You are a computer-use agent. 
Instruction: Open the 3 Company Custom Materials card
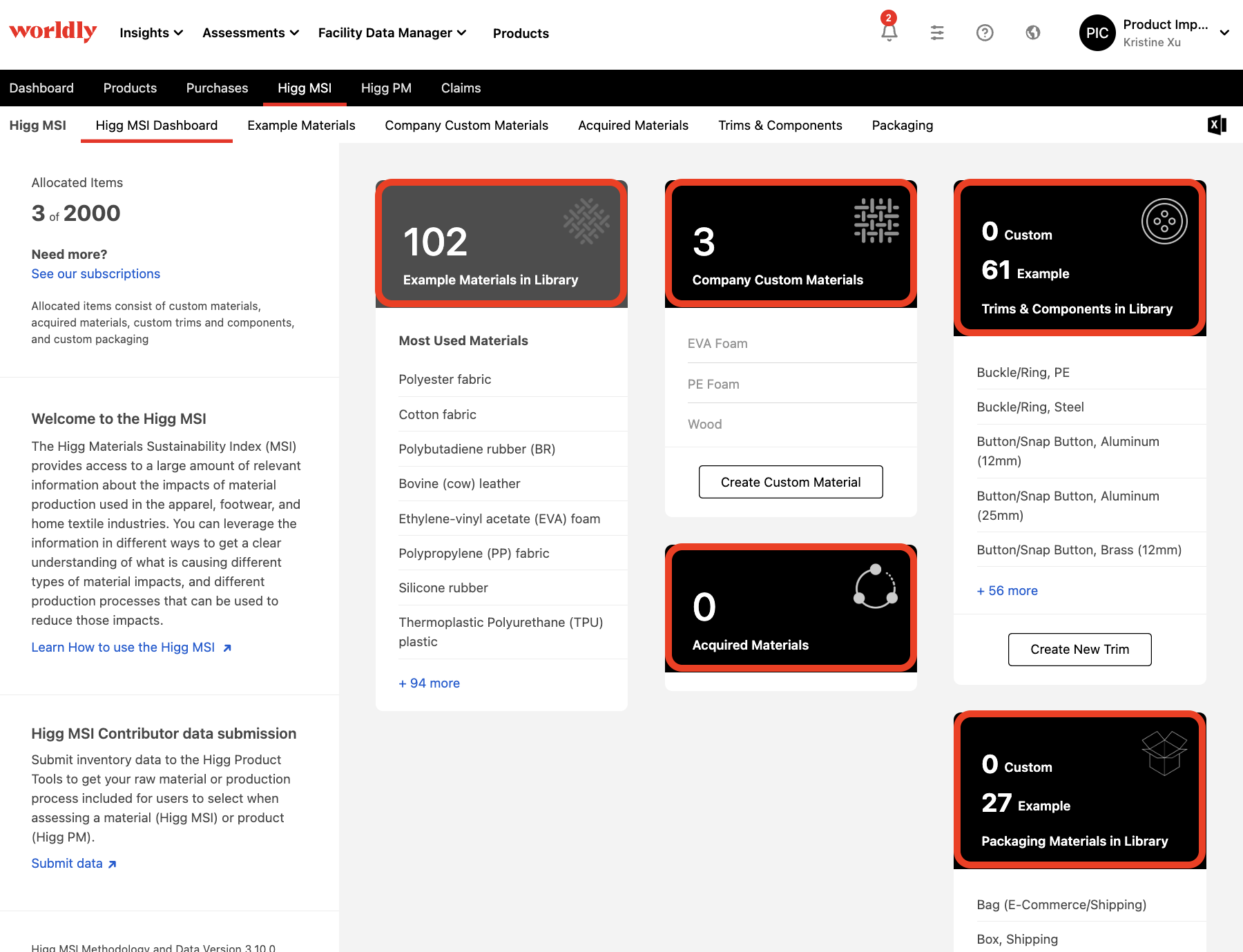tap(791, 243)
